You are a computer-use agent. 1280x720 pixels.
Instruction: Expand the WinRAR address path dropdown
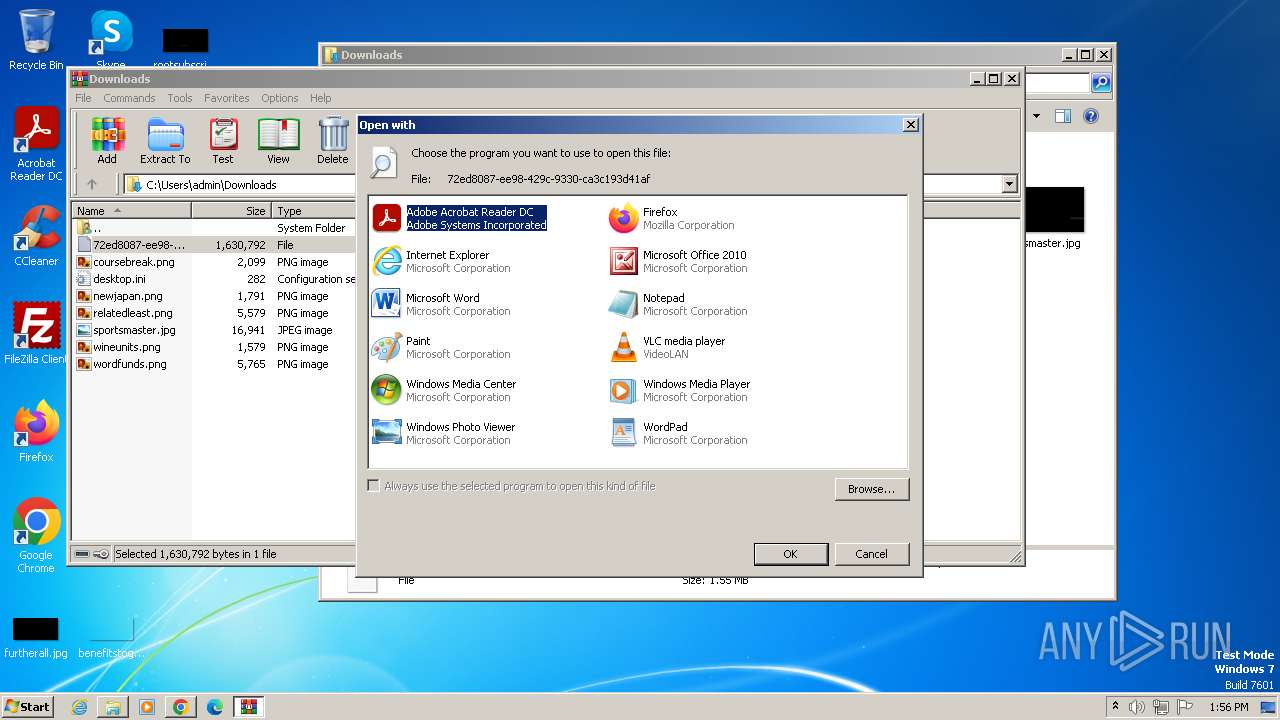(1009, 184)
